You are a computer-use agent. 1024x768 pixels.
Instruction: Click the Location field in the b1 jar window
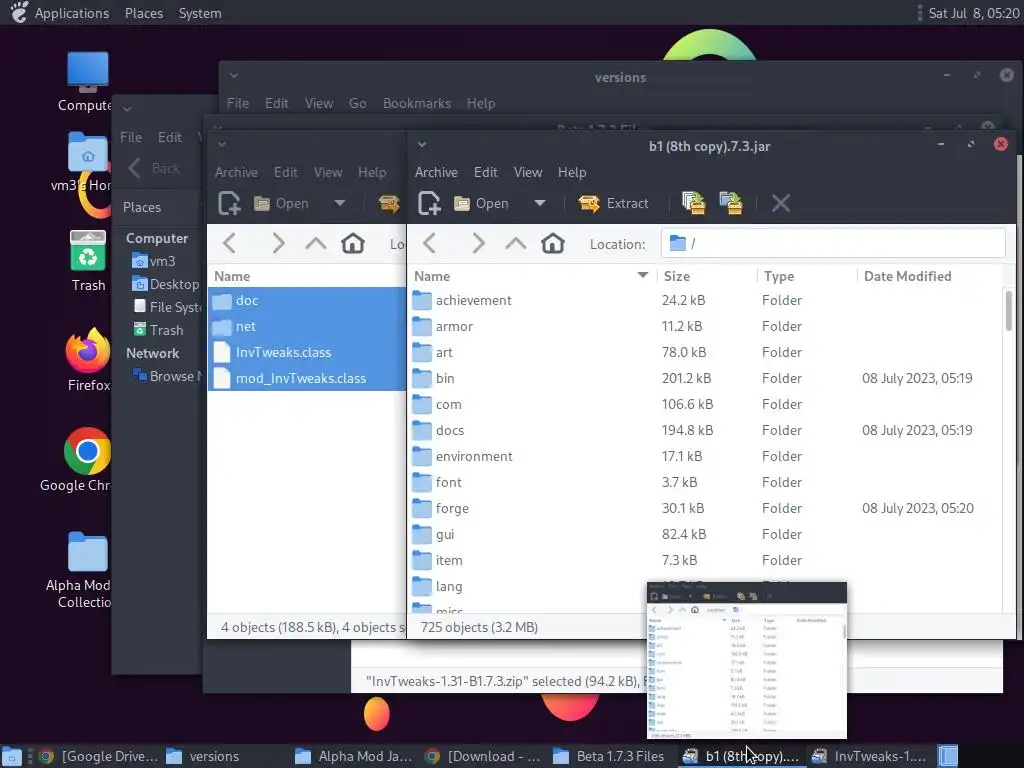[x=833, y=244]
